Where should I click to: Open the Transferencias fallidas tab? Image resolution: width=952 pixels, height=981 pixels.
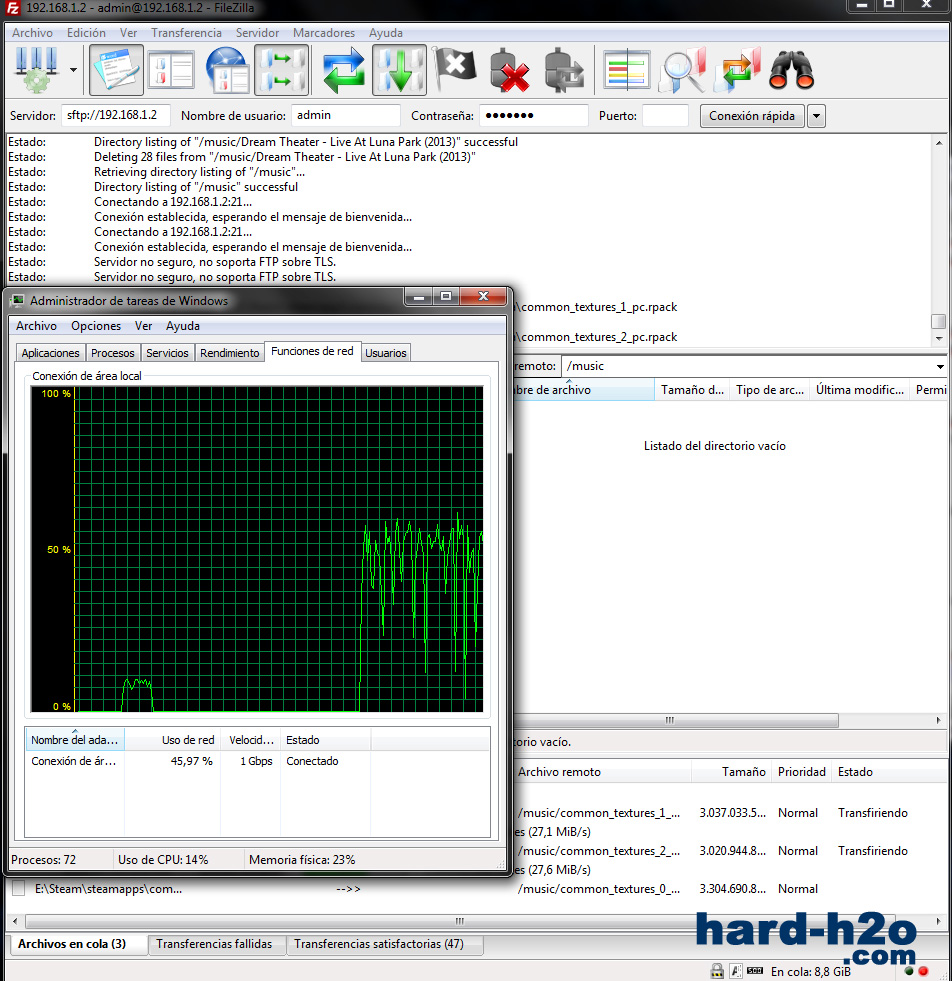[x=215, y=944]
